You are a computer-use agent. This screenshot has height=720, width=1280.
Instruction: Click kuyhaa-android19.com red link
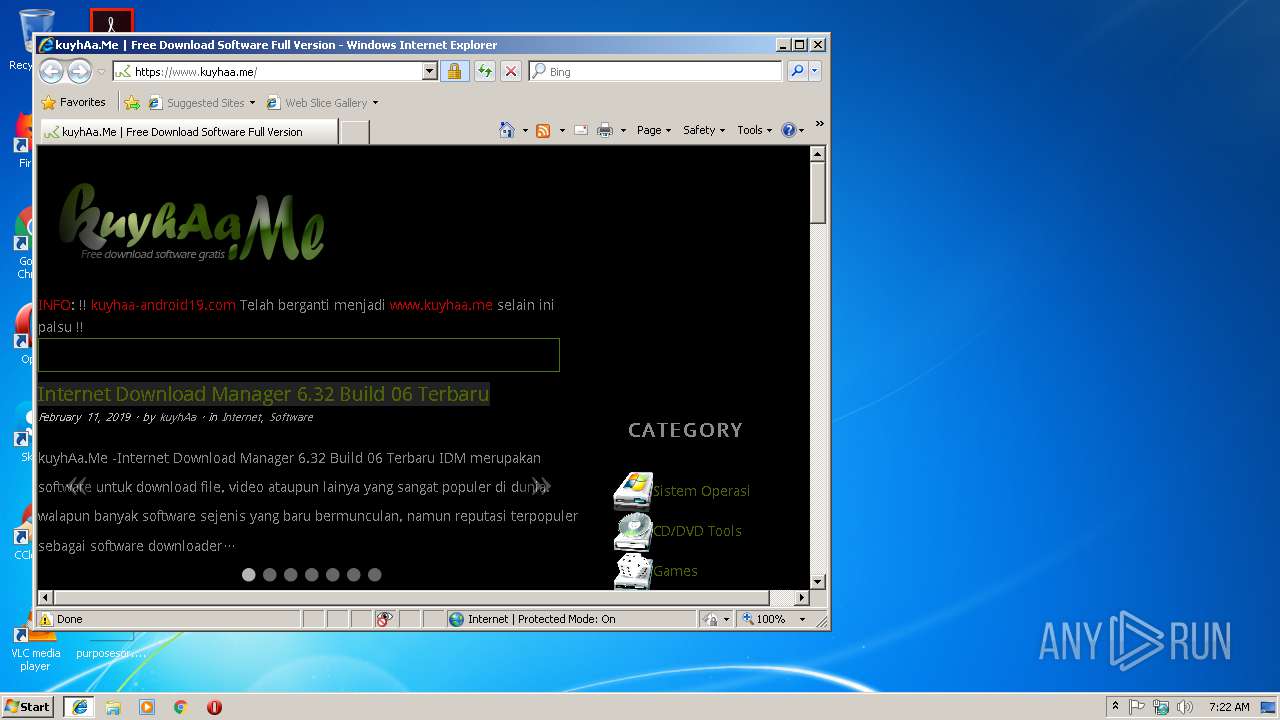(x=163, y=305)
